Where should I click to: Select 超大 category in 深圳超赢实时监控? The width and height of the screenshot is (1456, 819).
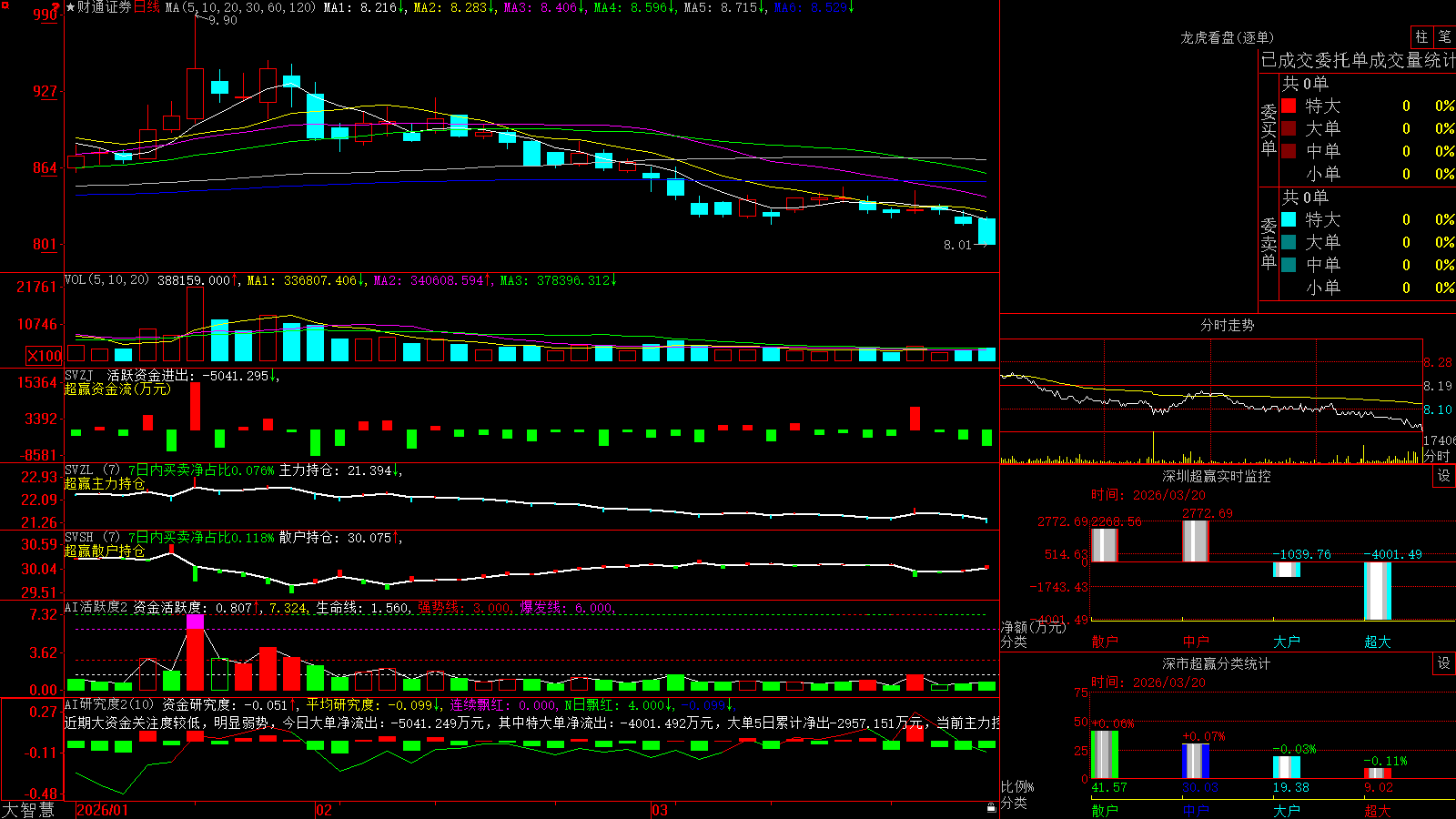point(1378,642)
